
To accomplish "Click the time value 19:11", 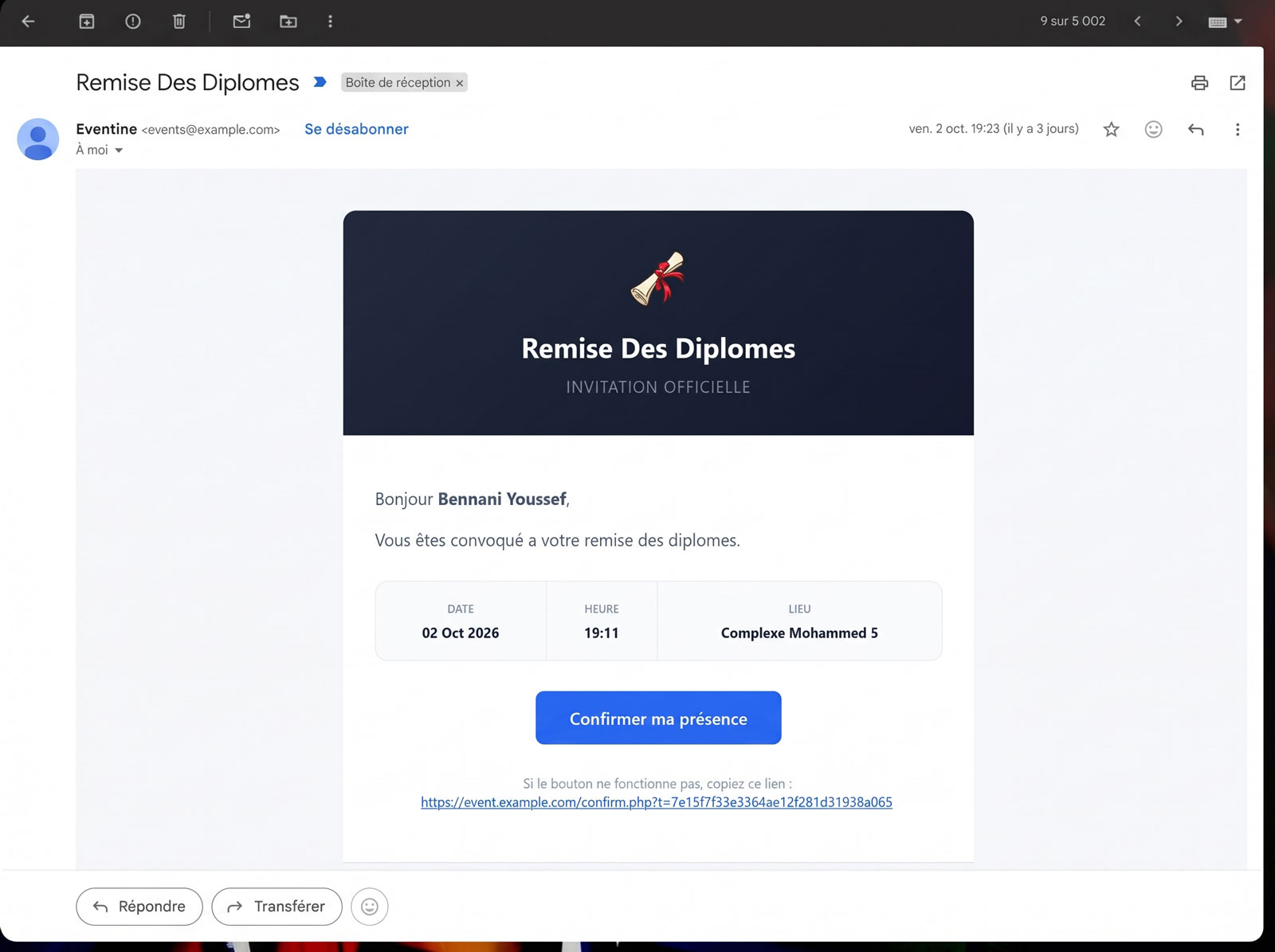I will tap(602, 633).
